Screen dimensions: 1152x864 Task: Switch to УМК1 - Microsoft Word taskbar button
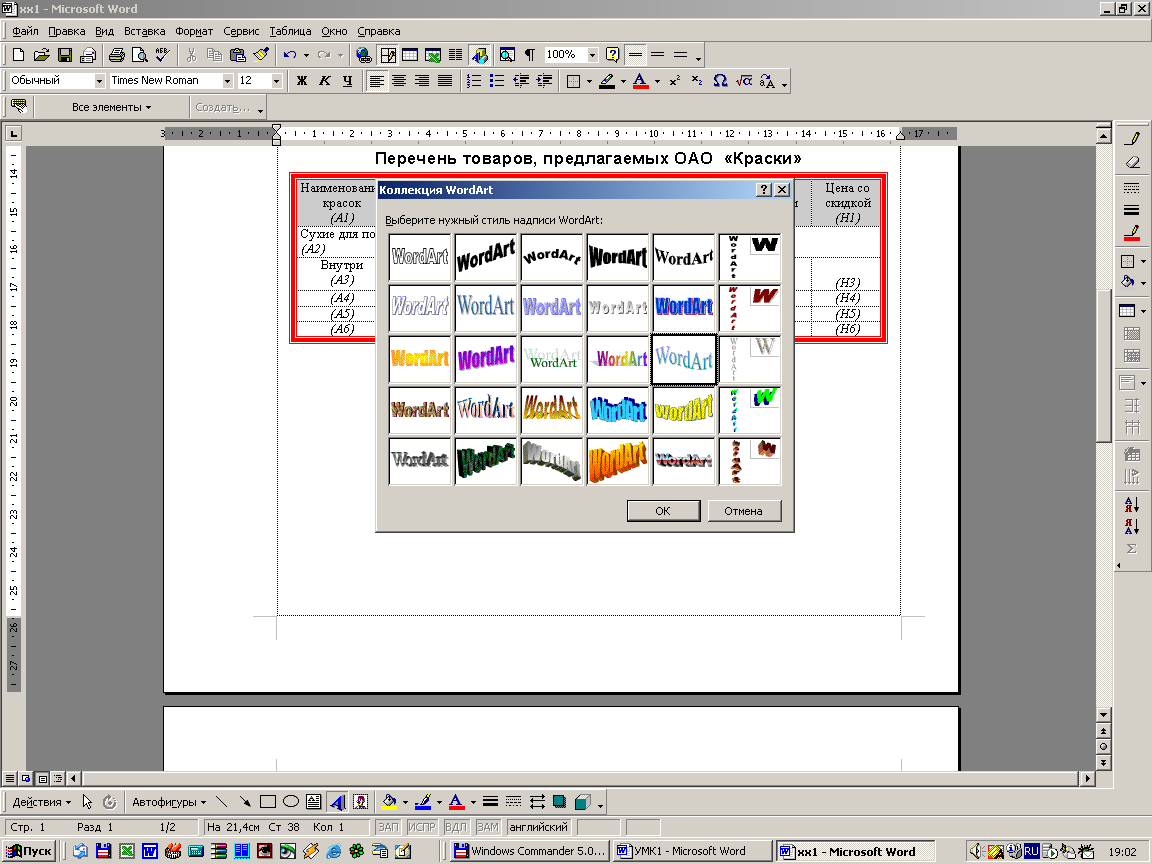[691, 851]
